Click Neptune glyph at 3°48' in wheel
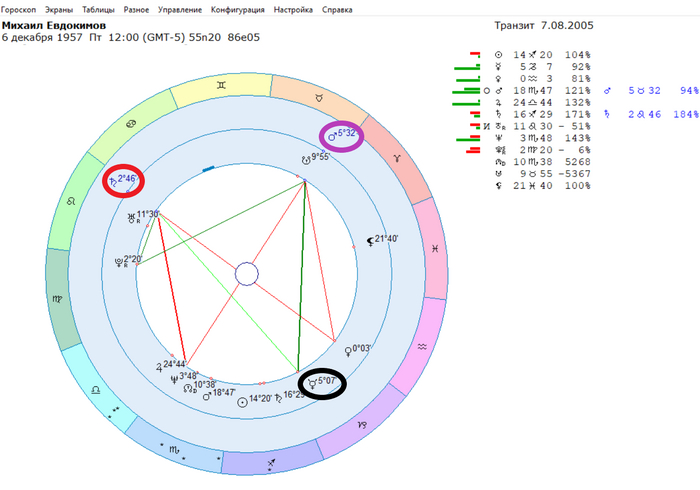The height and width of the screenshot is (490, 700). click(x=174, y=379)
